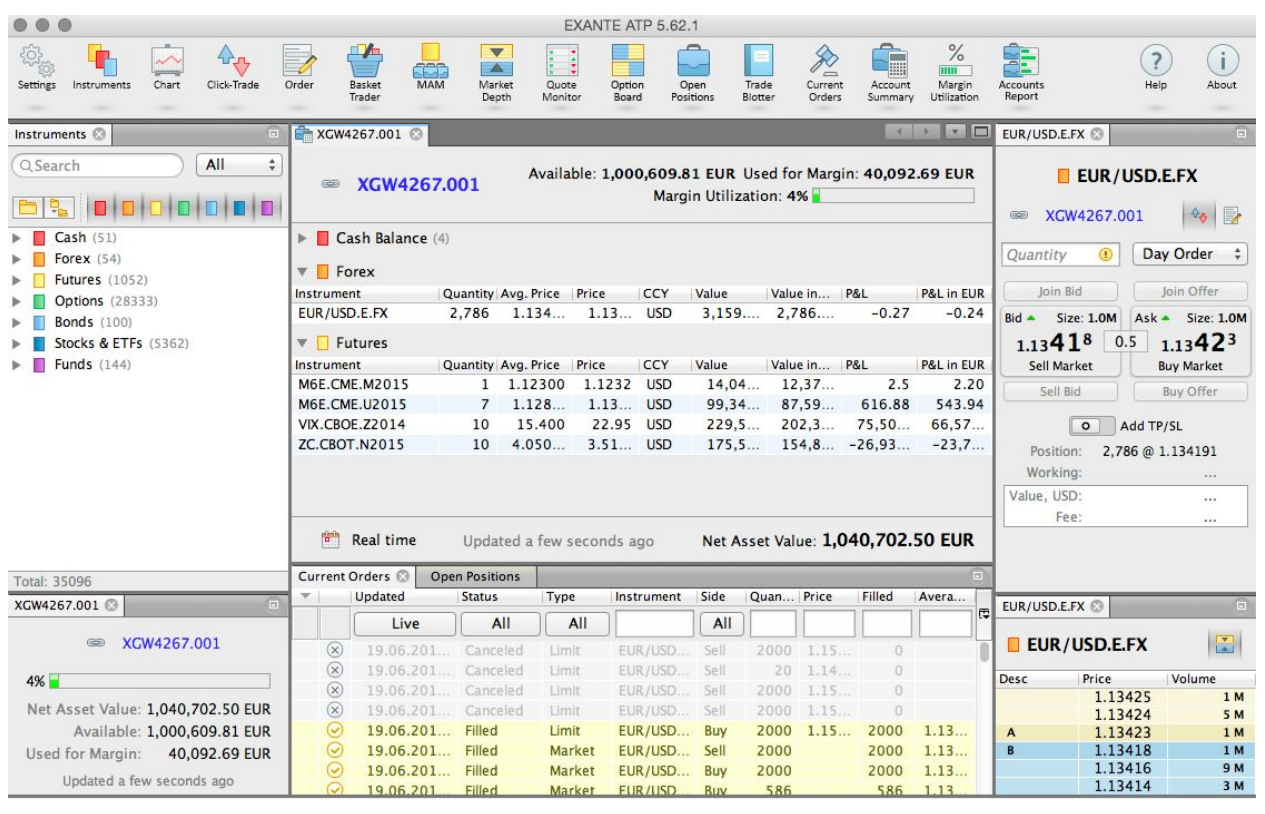Screen dimensions: 1265x814
Task: Toggle the red Cash filter button
Action: coord(103,208)
